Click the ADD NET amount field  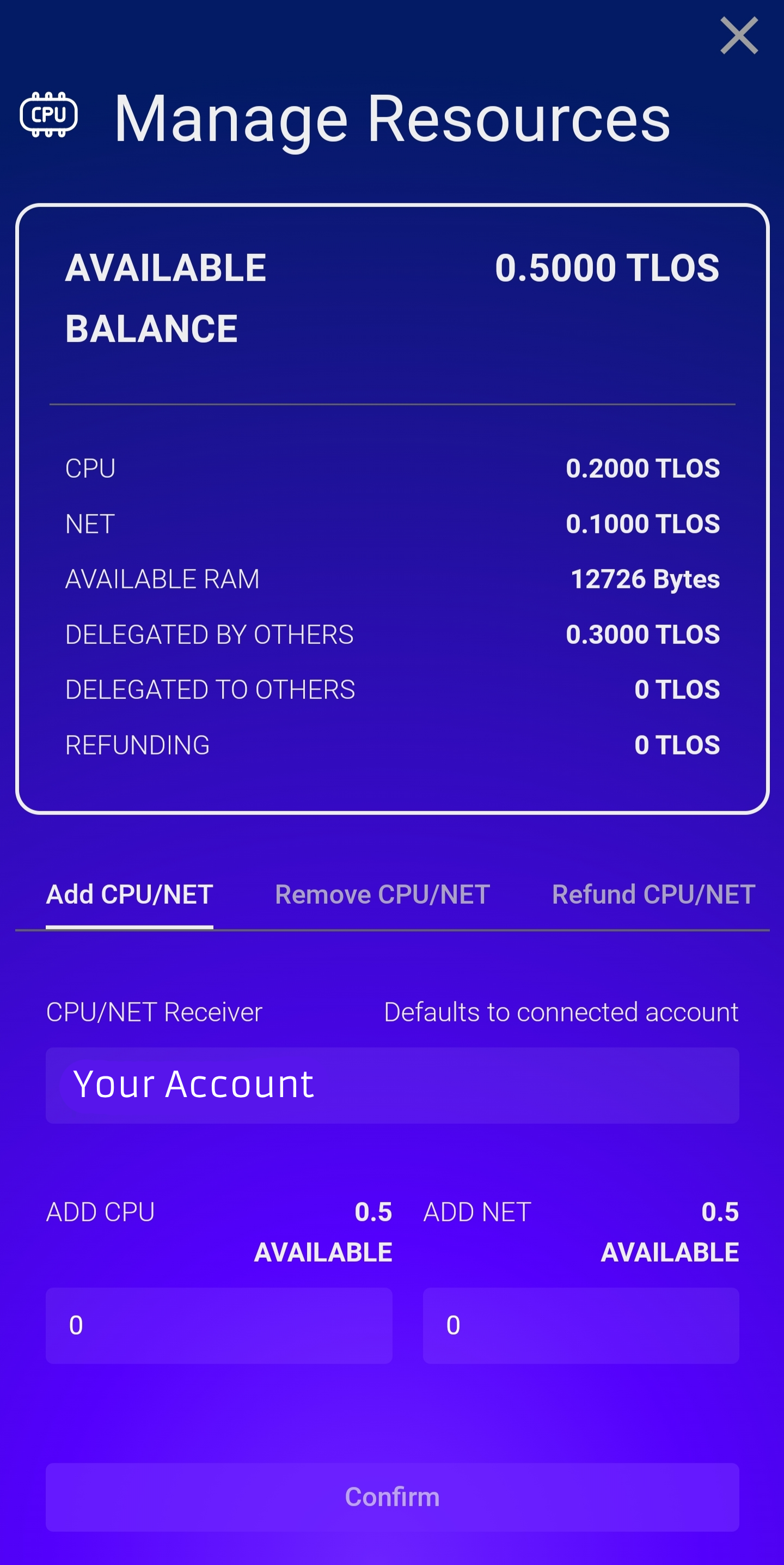tap(580, 1326)
